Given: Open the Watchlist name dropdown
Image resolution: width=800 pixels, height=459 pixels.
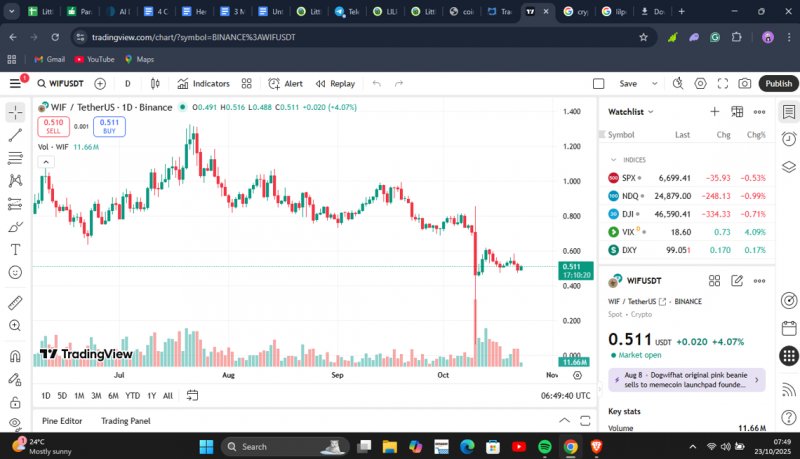Looking at the screenshot, I should click(x=631, y=112).
